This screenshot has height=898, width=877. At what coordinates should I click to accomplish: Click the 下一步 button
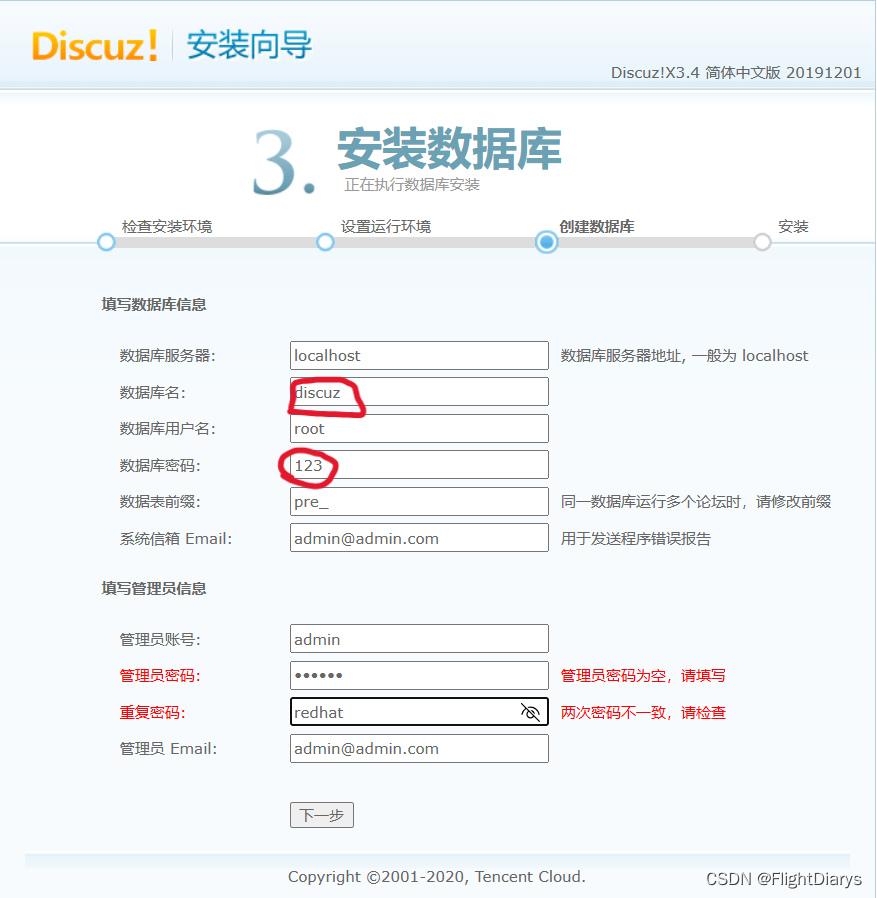[x=321, y=815]
